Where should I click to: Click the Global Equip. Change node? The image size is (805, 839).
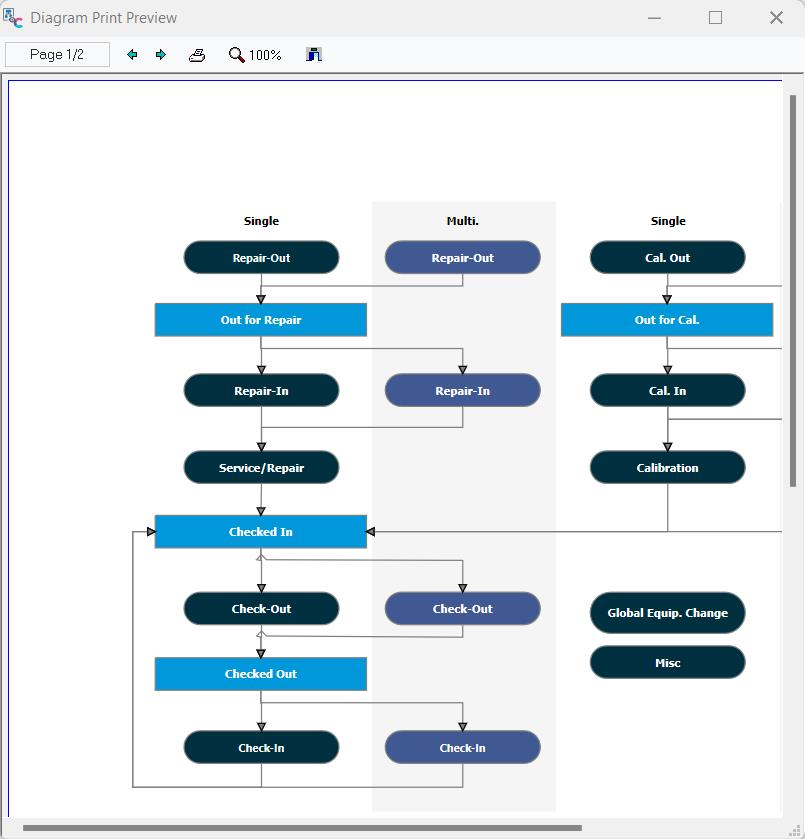[667, 613]
